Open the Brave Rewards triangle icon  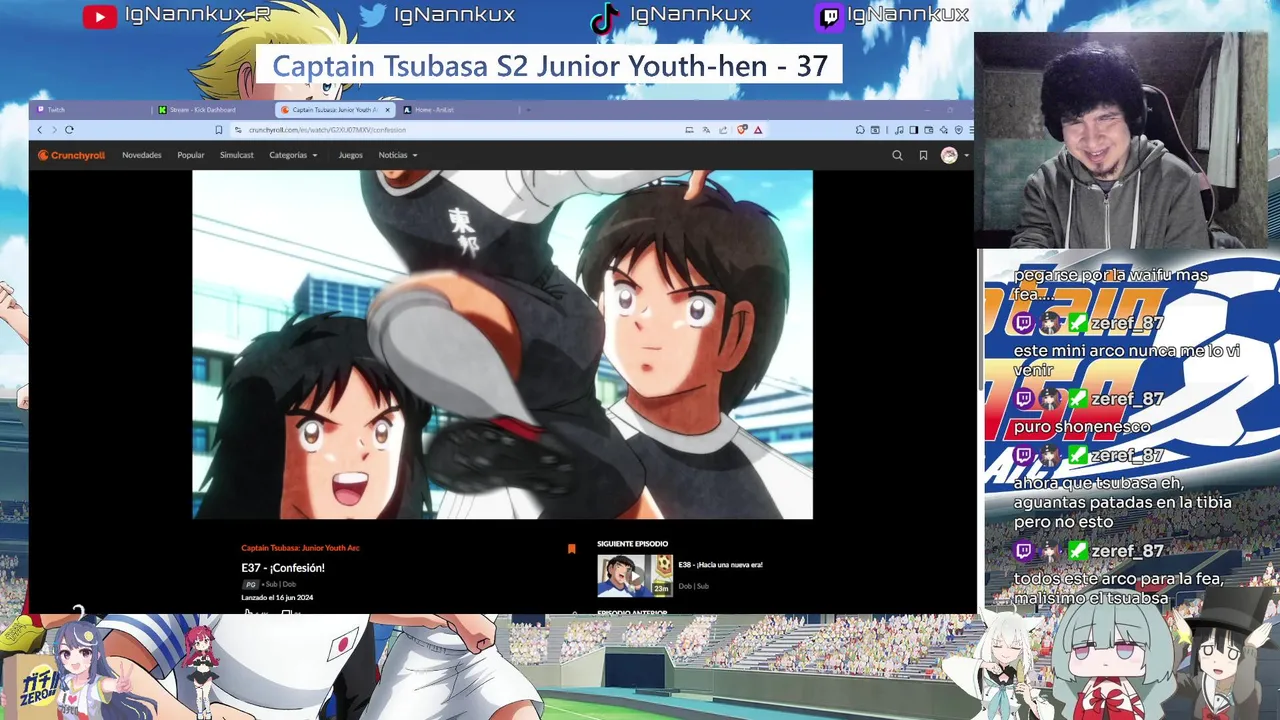pos(758,130)
